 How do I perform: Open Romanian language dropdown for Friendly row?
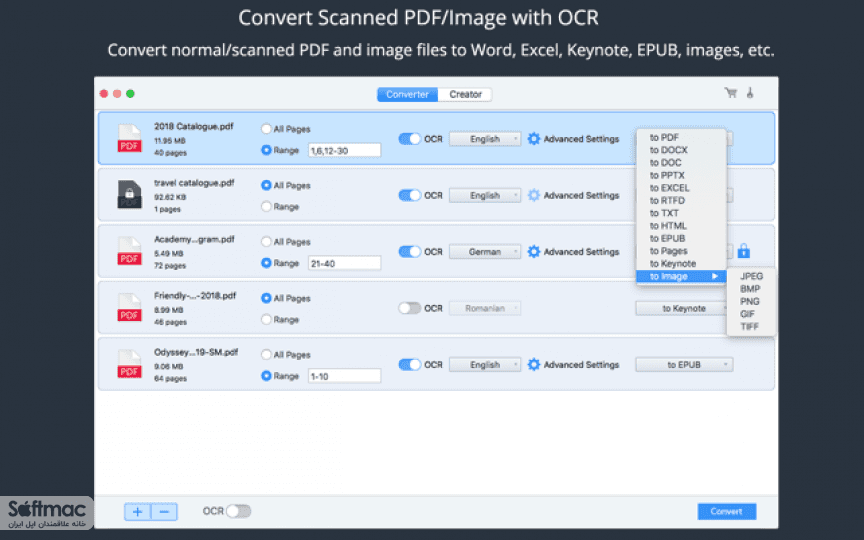[485, 308]
